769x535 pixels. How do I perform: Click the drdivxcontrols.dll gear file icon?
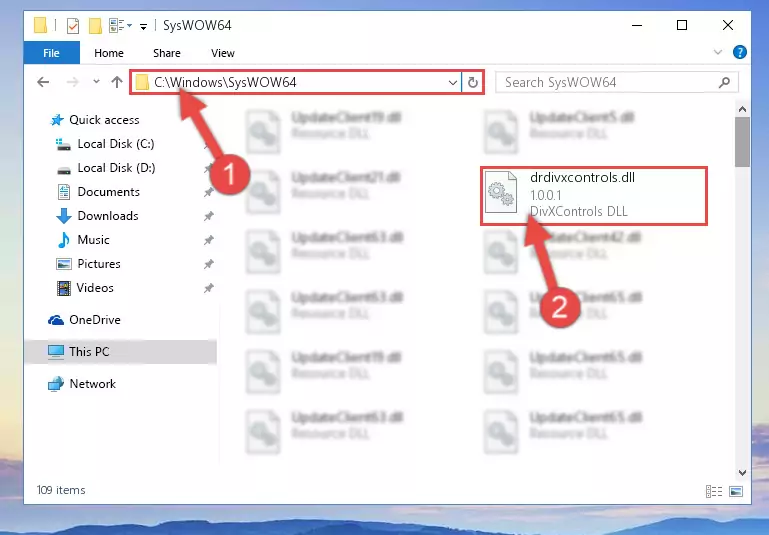point(500,192)
